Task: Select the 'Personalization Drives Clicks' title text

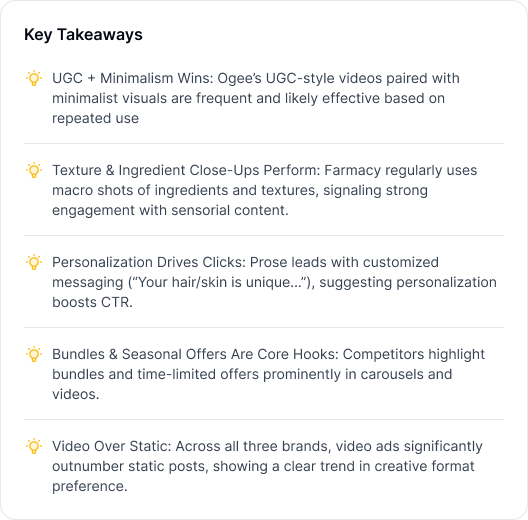Action: coord(149,262)
